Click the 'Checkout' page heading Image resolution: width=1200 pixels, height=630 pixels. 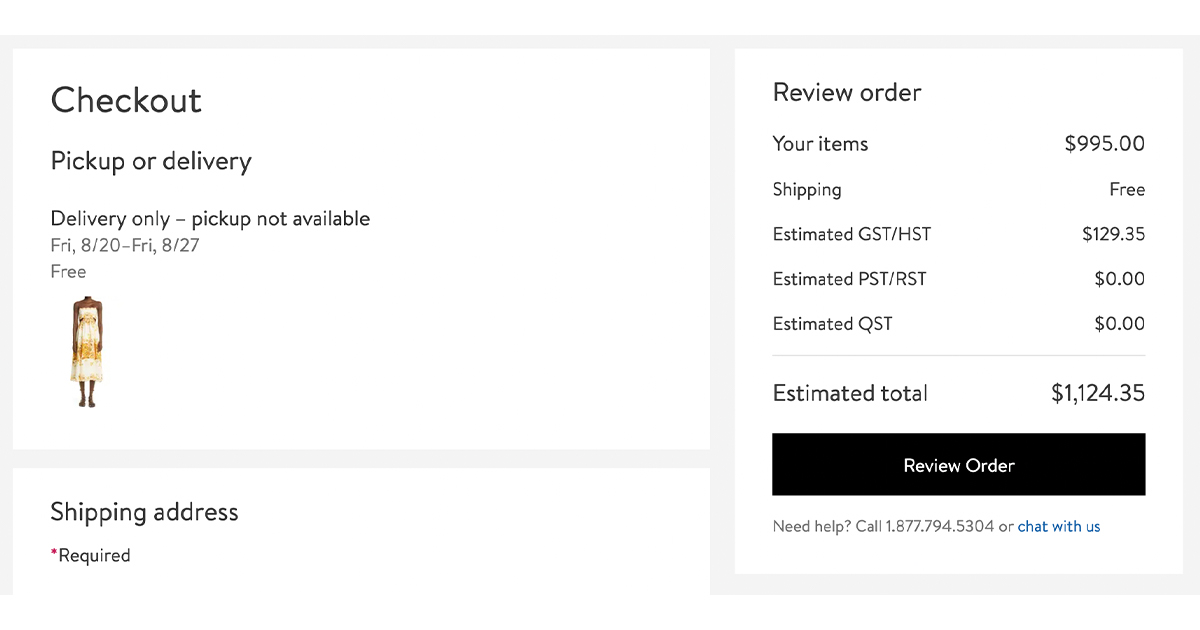(x=126, y=100)
